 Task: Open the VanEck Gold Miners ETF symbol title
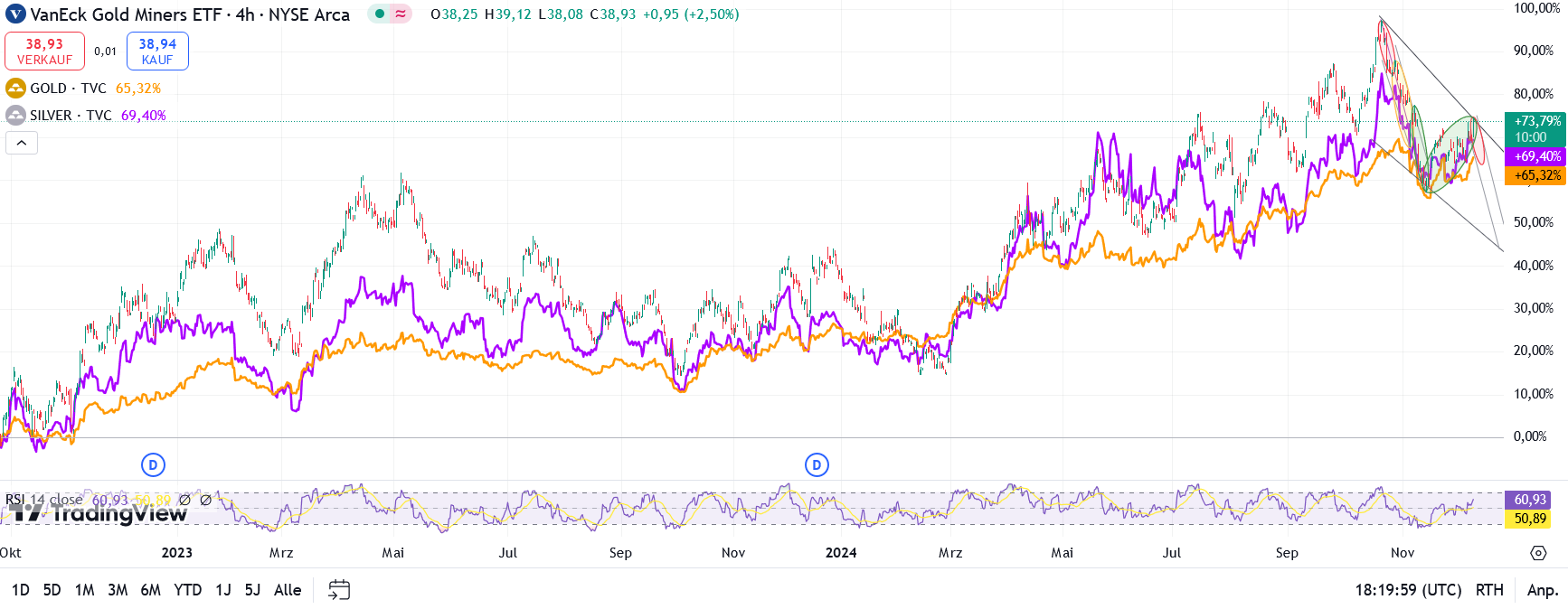[x=190, y=14]
